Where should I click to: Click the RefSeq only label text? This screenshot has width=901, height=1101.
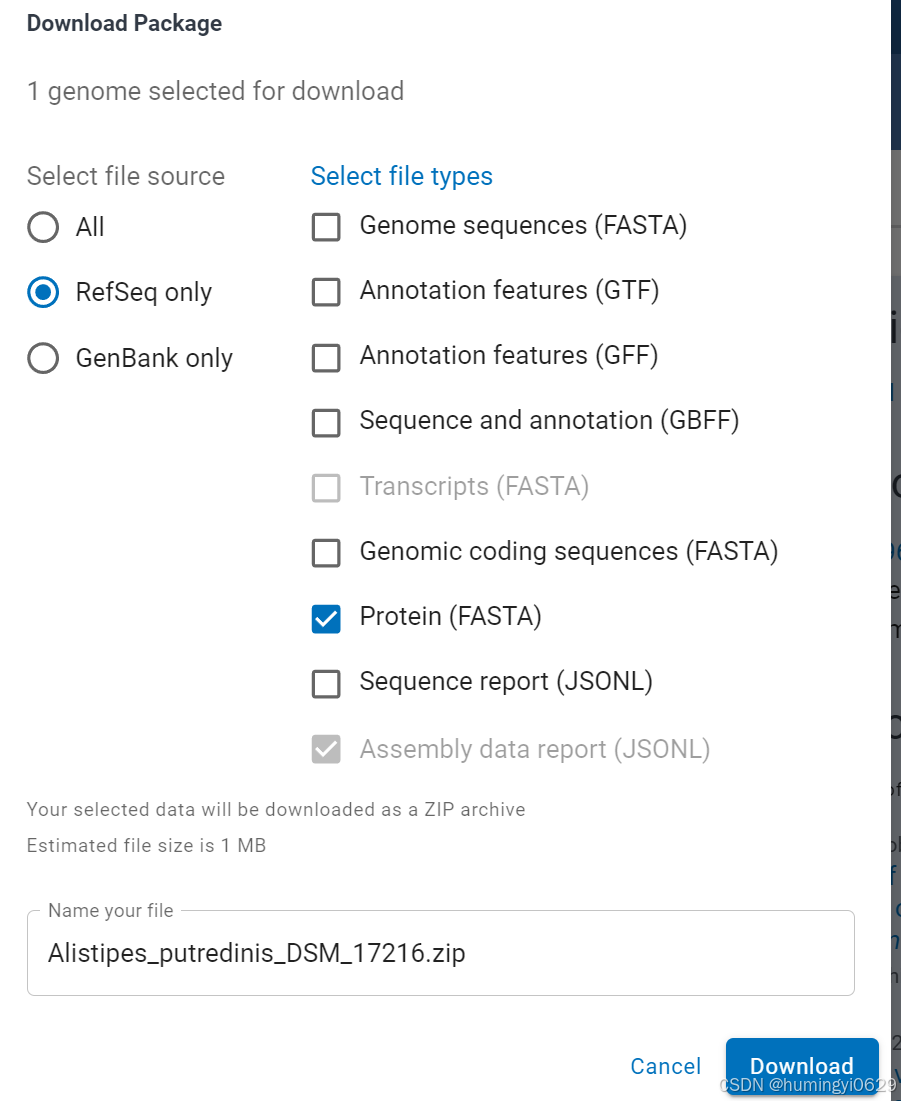point(144,292)
